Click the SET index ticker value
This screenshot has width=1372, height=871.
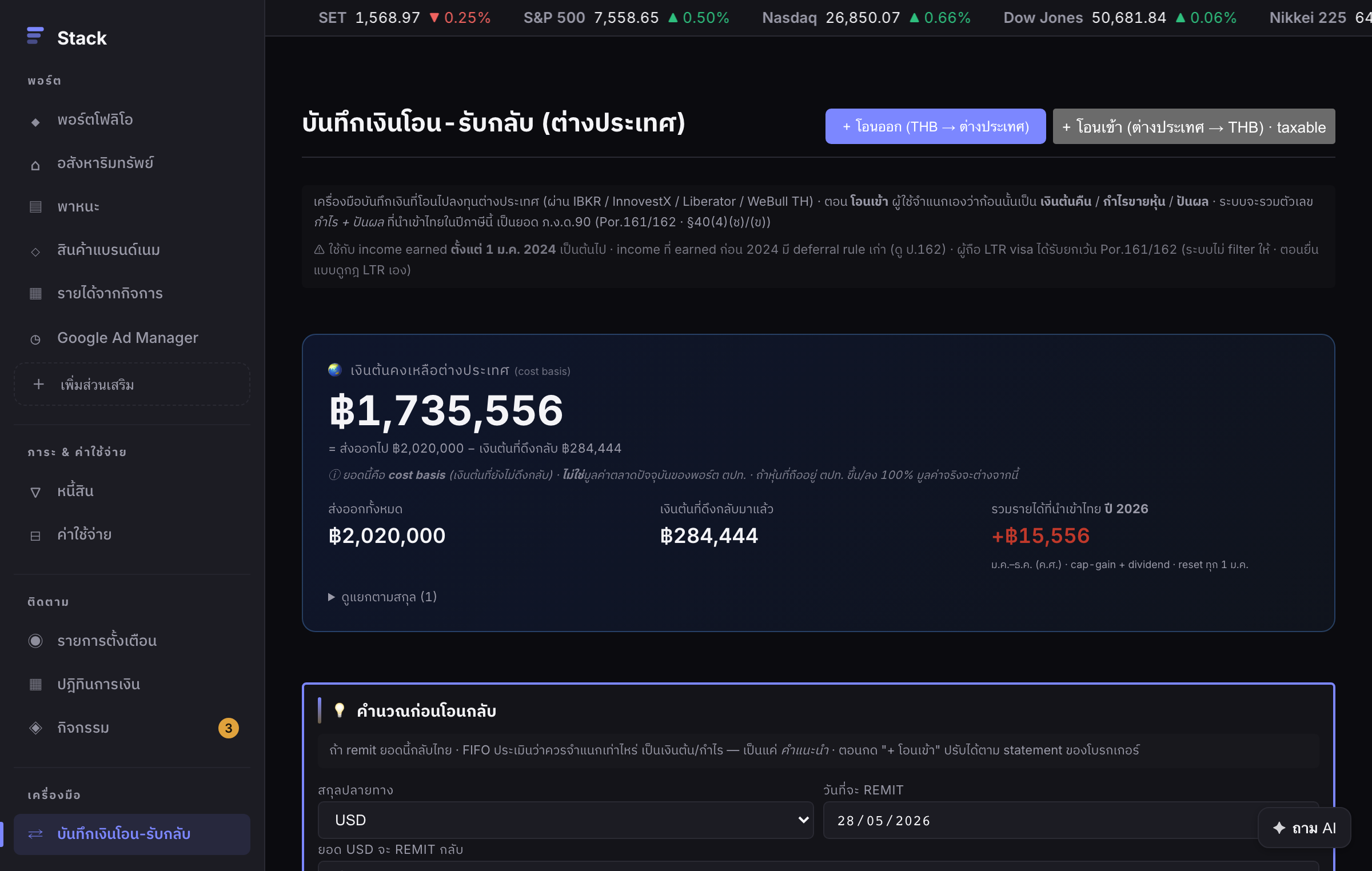click(x=388, y=18)
